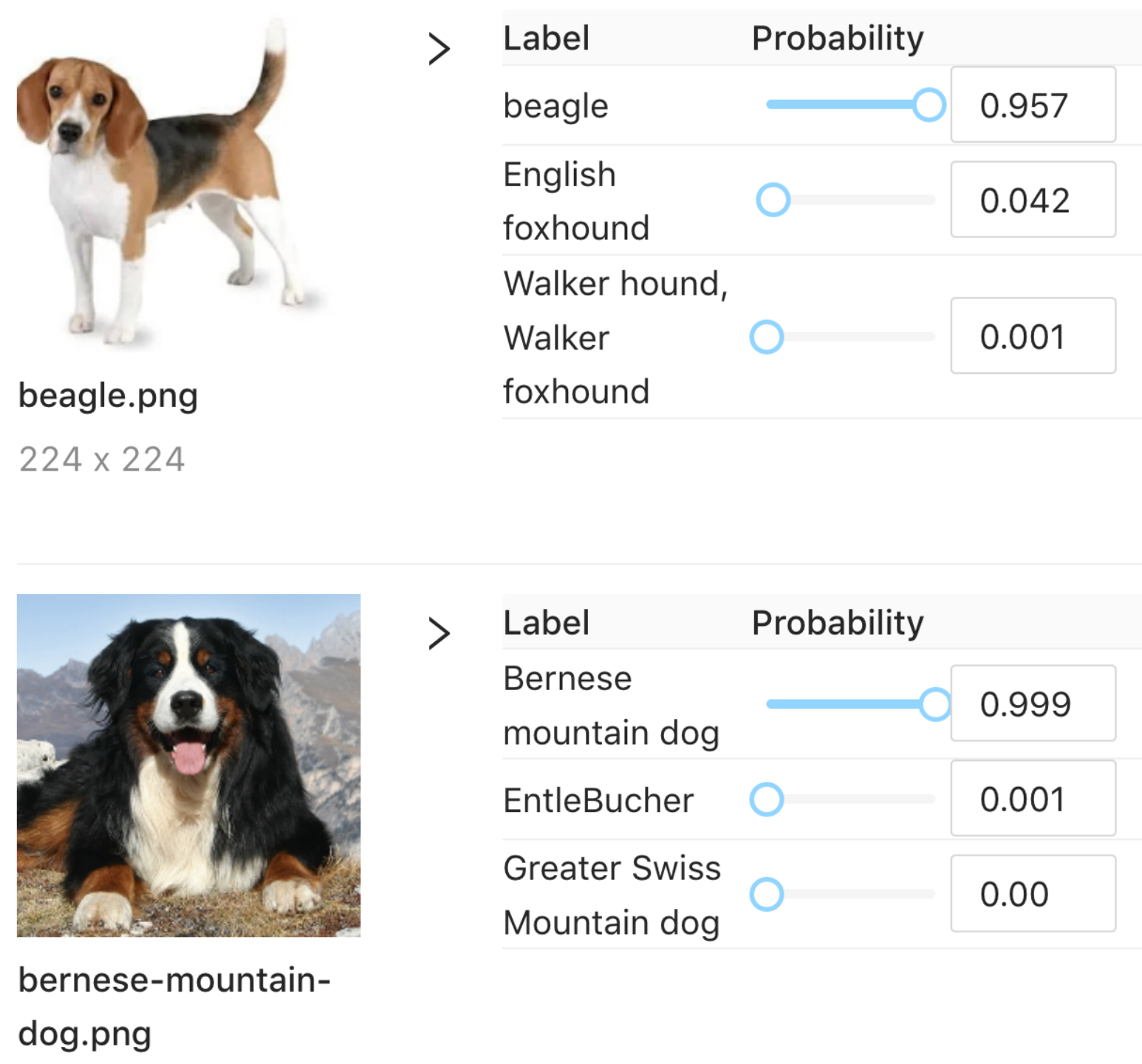
Task: Select the Walker hound 0.001 field
Action: tap(1033, 336)
